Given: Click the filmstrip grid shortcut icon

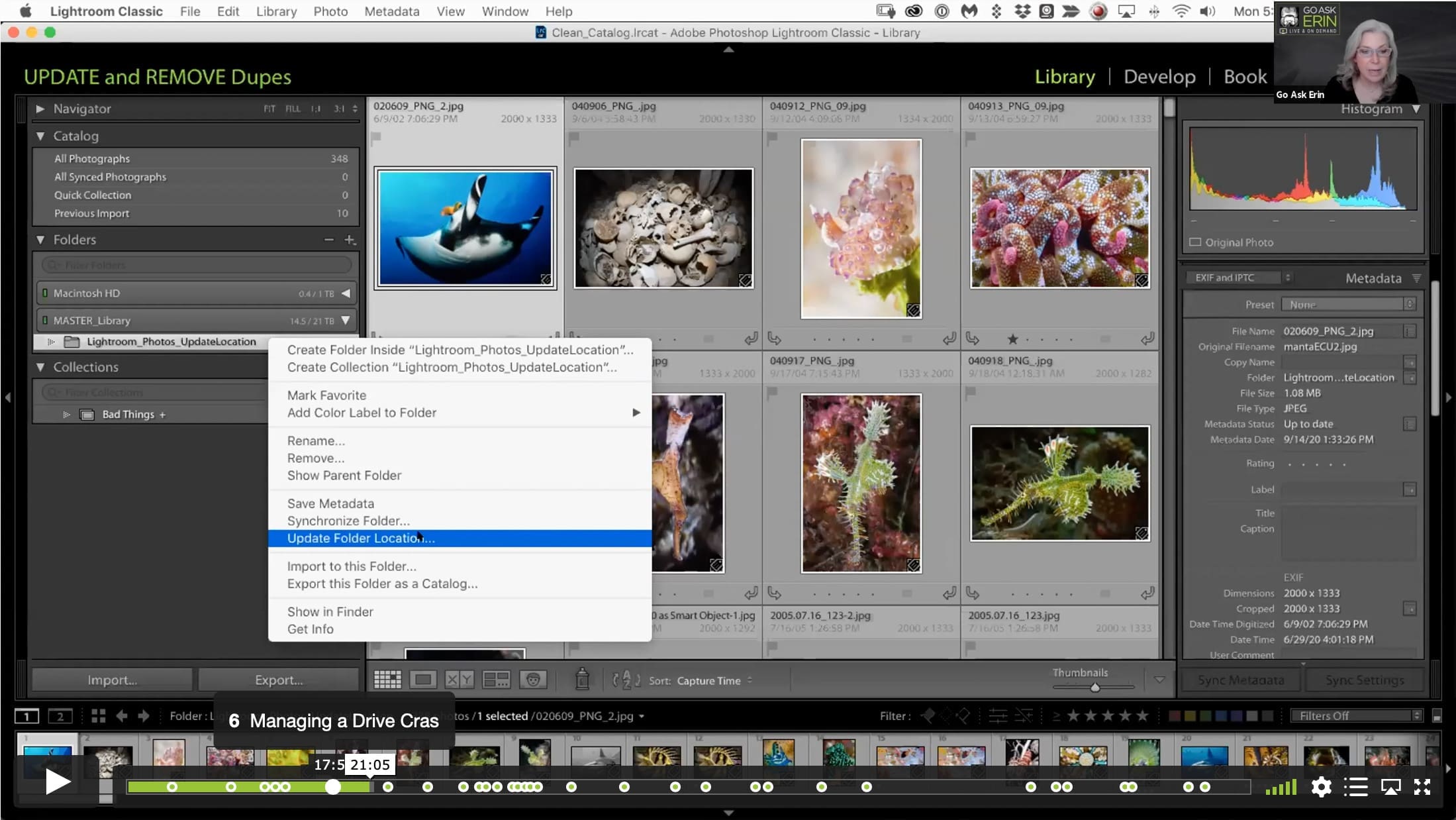Looking at the screenshot, I should [99, 715].
